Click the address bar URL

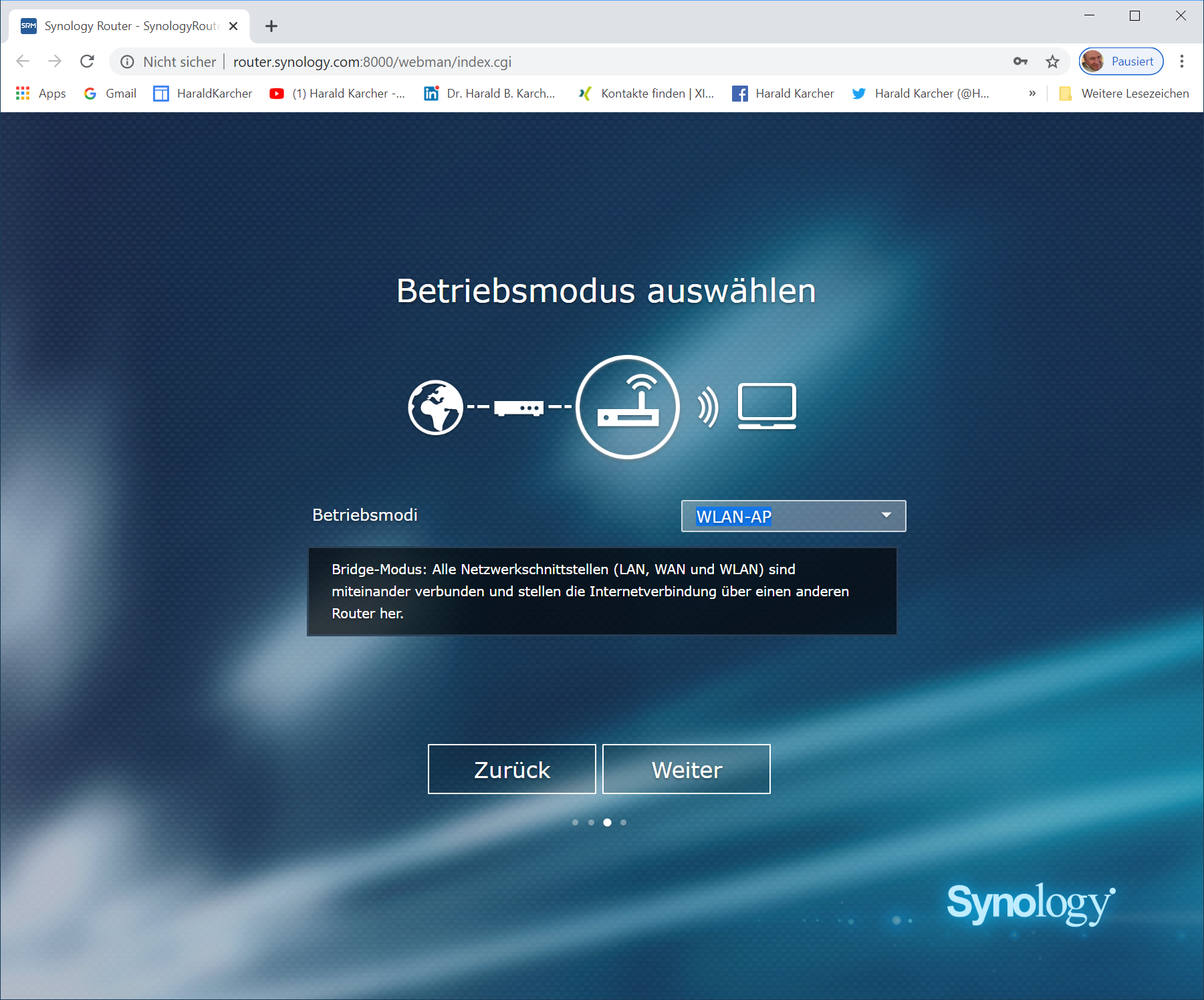click(372, 61)
